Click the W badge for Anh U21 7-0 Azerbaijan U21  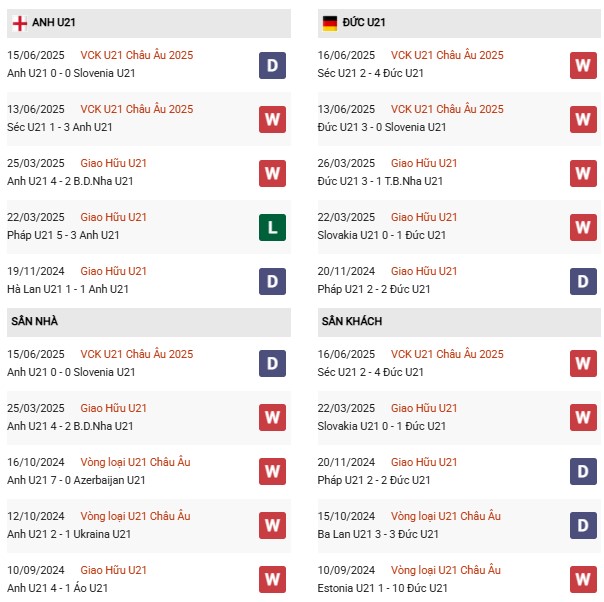[272, 470]
